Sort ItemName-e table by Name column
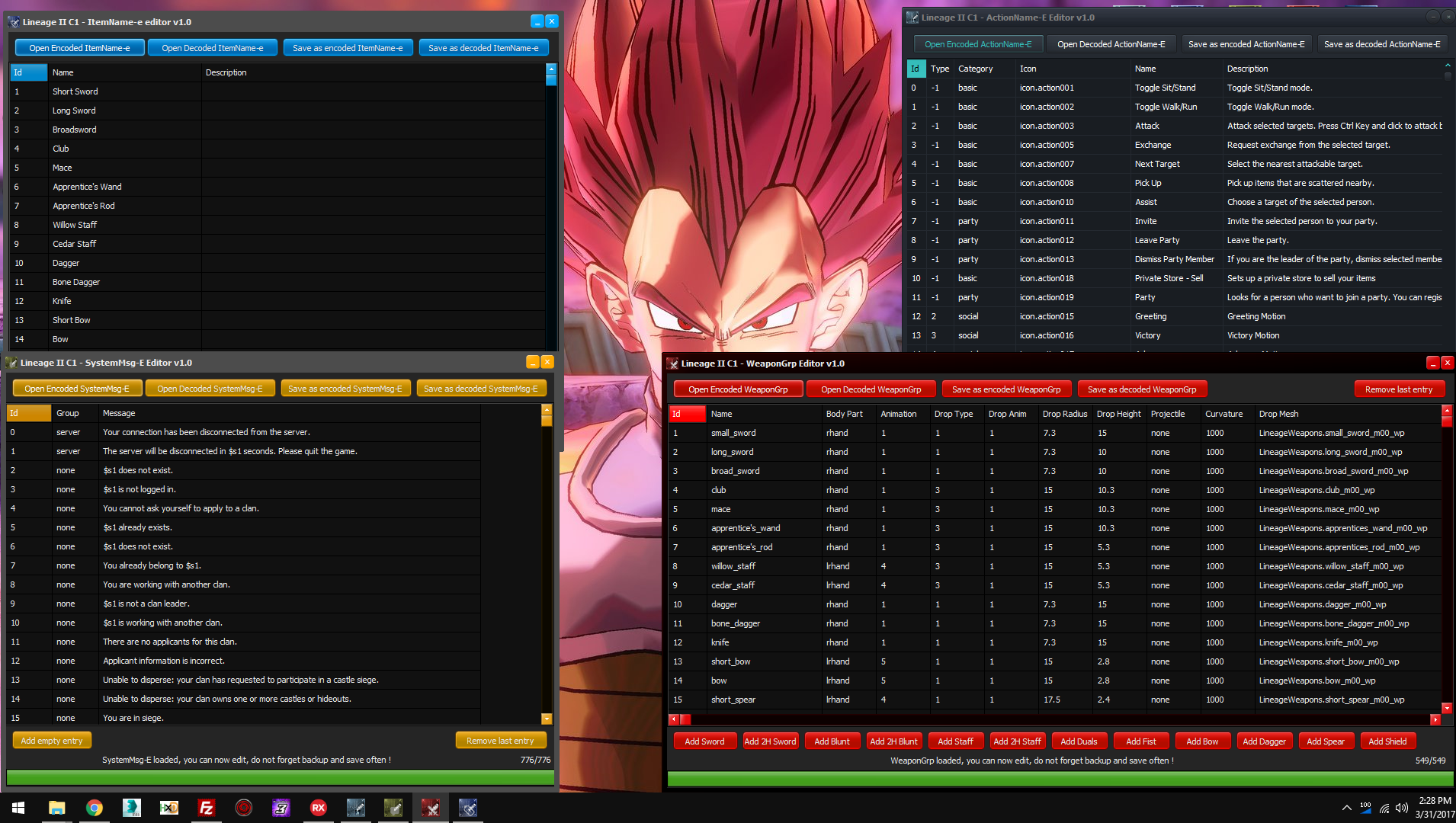Image resolution: width=1456 pixels, height=823 pixels. pyautogui.click(x=63, y=72)
